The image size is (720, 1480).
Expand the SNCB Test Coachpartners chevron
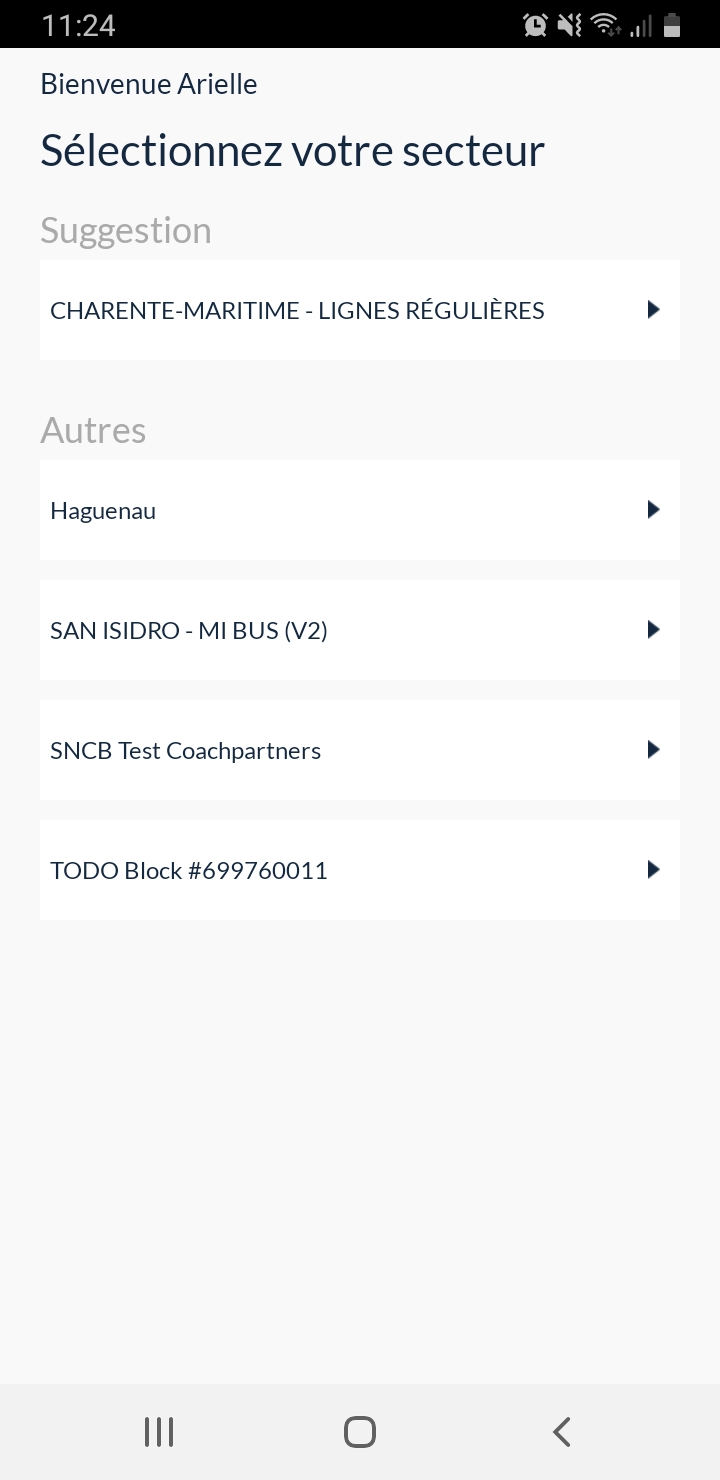(x=653, y=750)
